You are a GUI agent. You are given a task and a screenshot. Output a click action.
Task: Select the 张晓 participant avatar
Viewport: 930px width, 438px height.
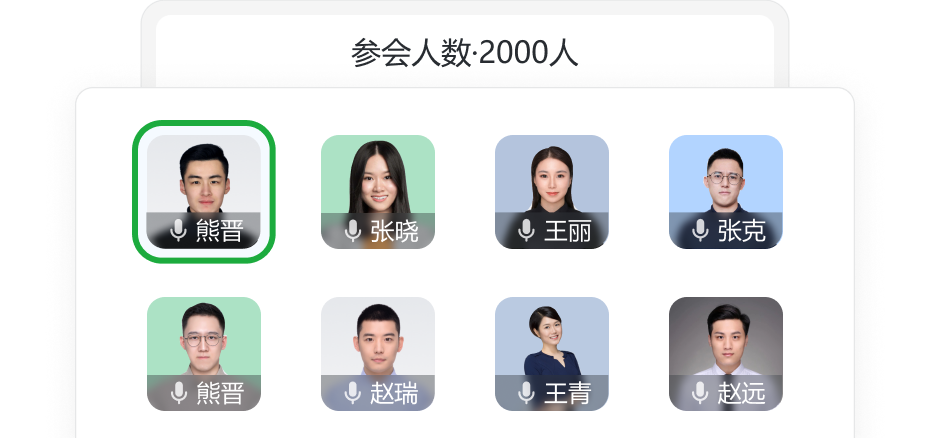tap(378, 192)
